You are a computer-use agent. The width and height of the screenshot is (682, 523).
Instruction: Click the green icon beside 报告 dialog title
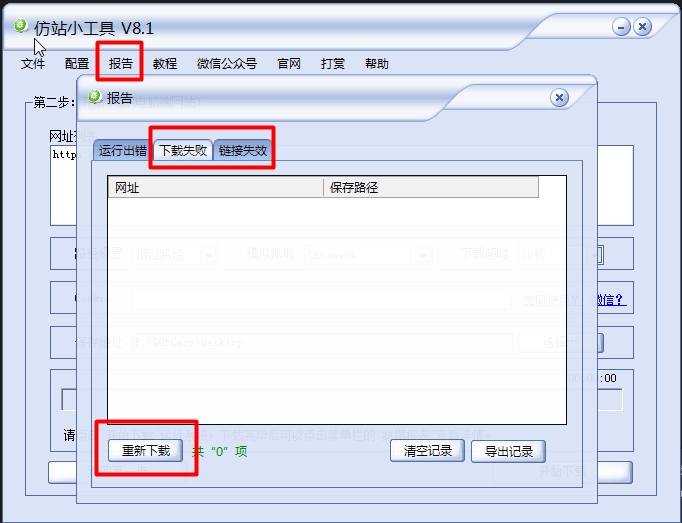click(x=94, y=96)
